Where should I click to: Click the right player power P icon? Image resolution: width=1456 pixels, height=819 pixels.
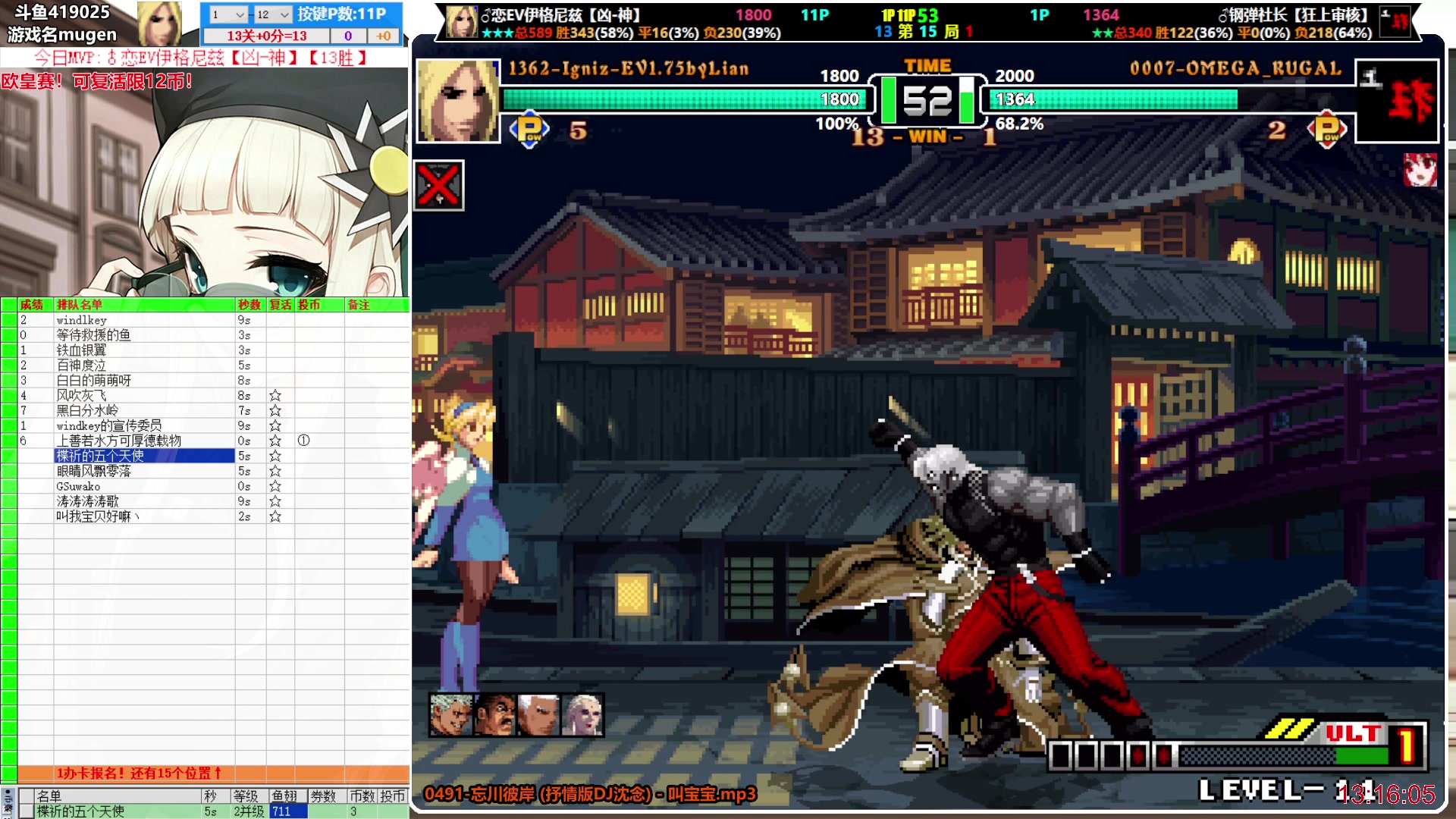1327,130
